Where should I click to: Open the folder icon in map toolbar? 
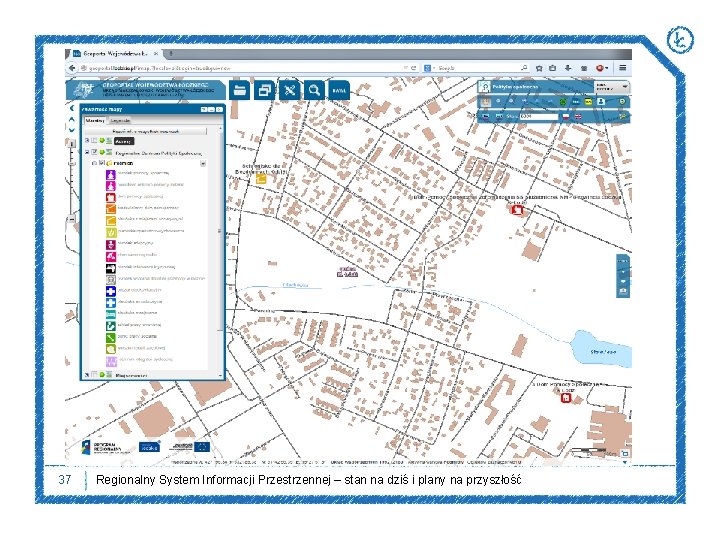tap(239, 90)
